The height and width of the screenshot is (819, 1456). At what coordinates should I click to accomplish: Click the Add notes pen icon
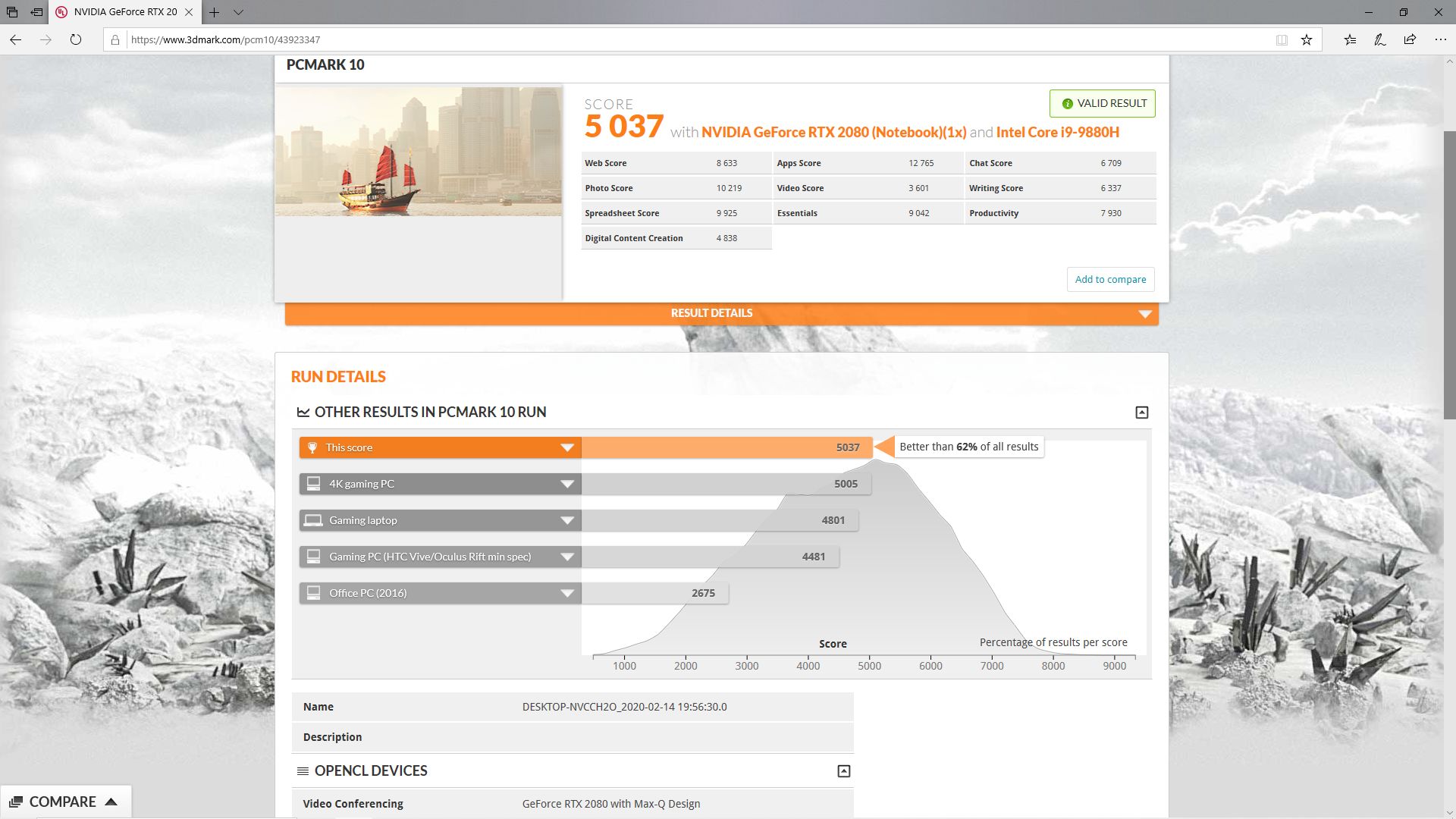point(1380,40)
